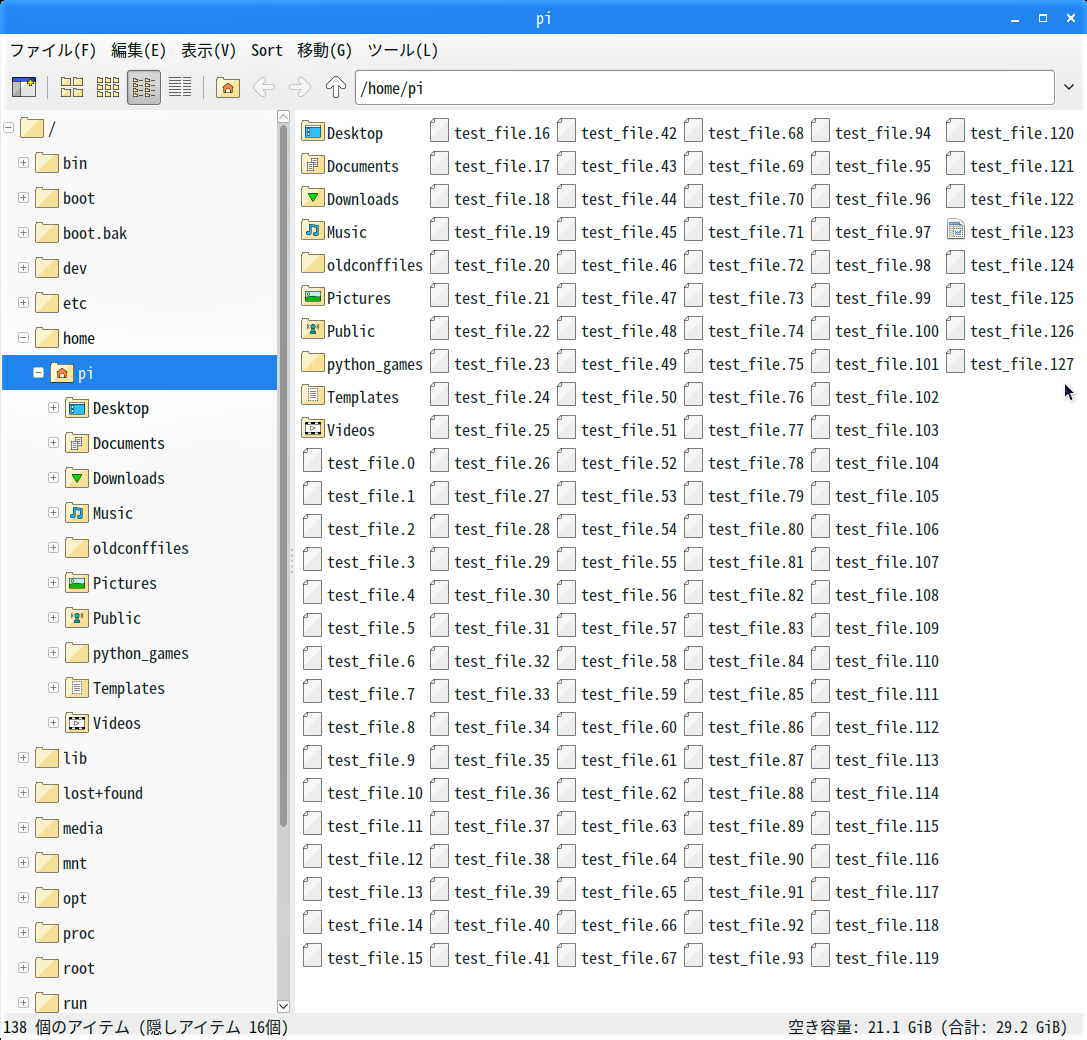Expand python_games node in sidebar tree

tap(53, 653)
